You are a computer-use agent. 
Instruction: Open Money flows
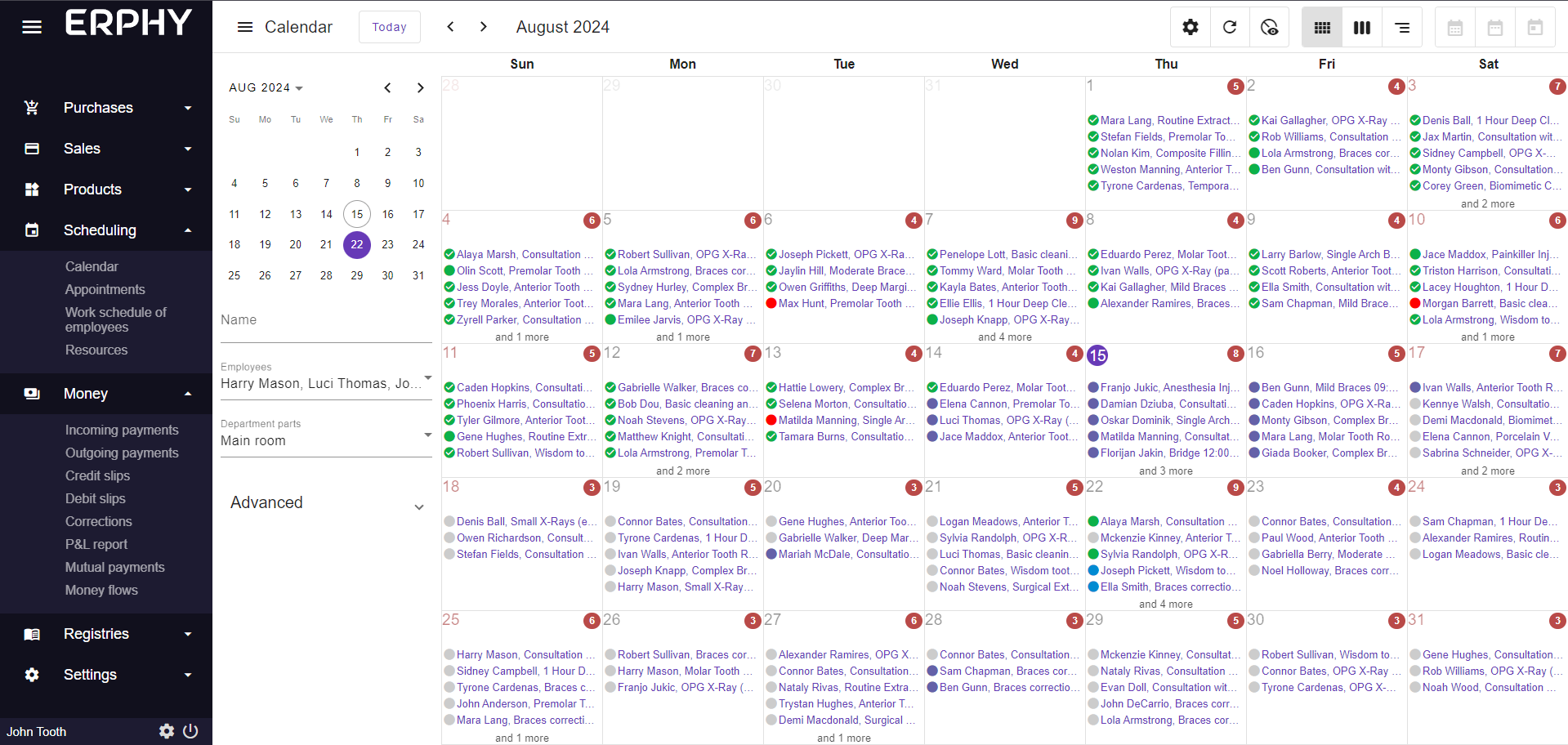click(x=101, y=590)
